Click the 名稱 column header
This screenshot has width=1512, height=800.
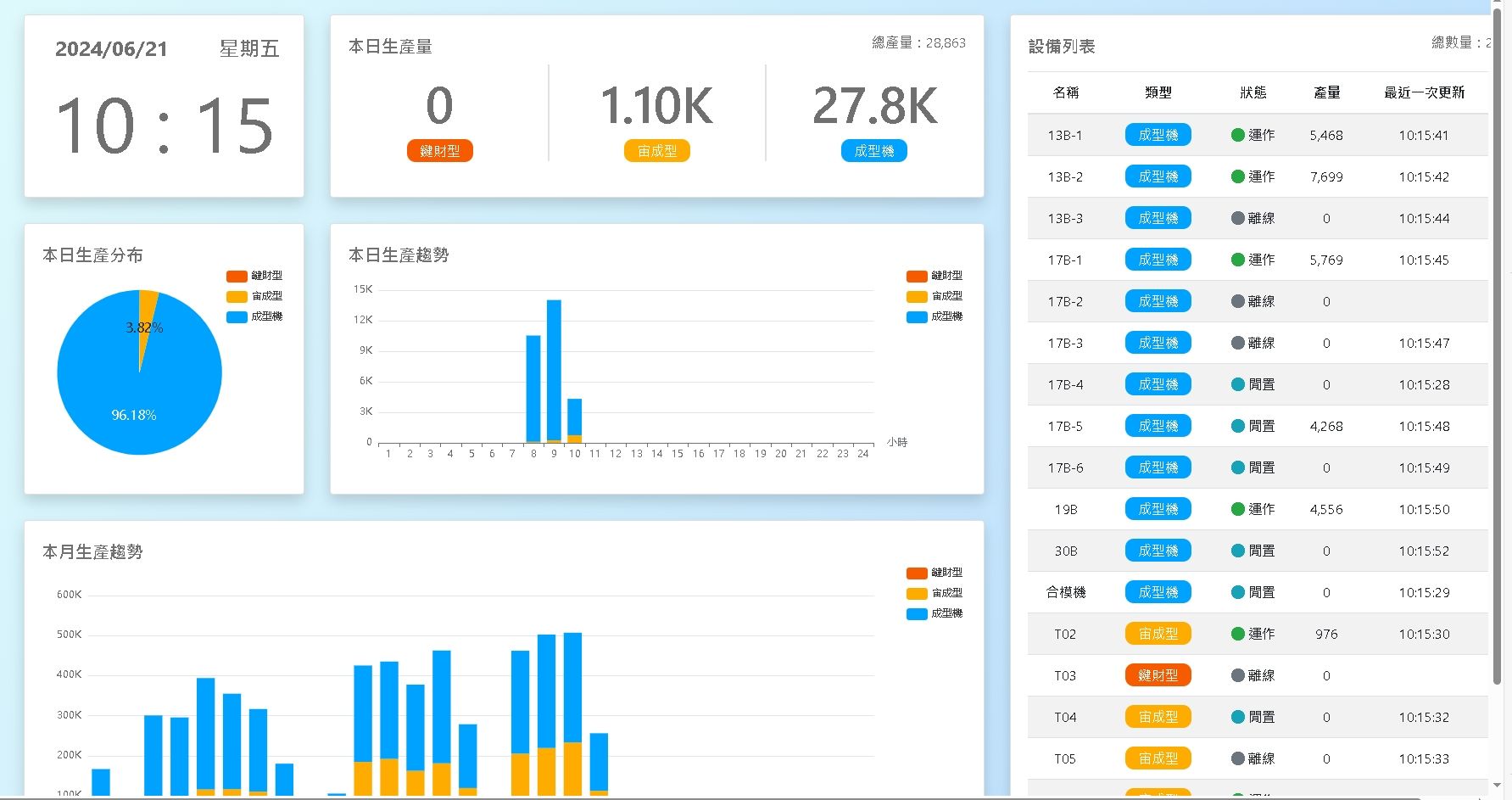pyautogui.click(x=1066, y=92)
